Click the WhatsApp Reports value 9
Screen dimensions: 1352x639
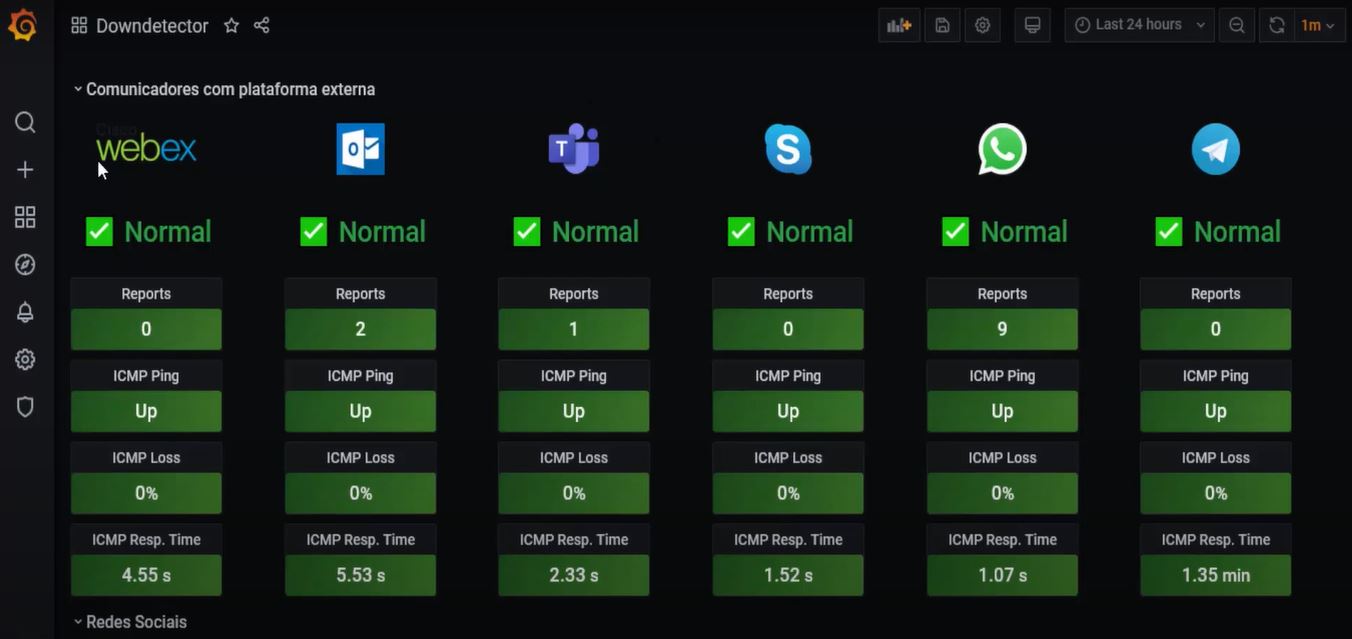pos(1002,329)
